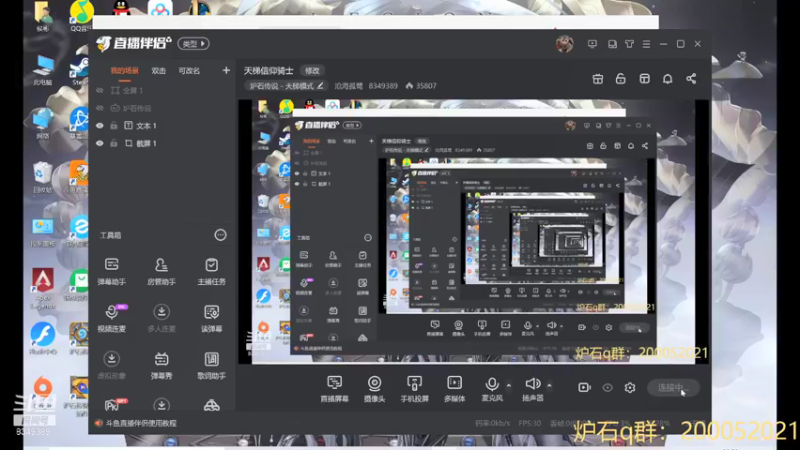
Task: Start 视频连麦 video co-stream tool
Action: point(112,318)
